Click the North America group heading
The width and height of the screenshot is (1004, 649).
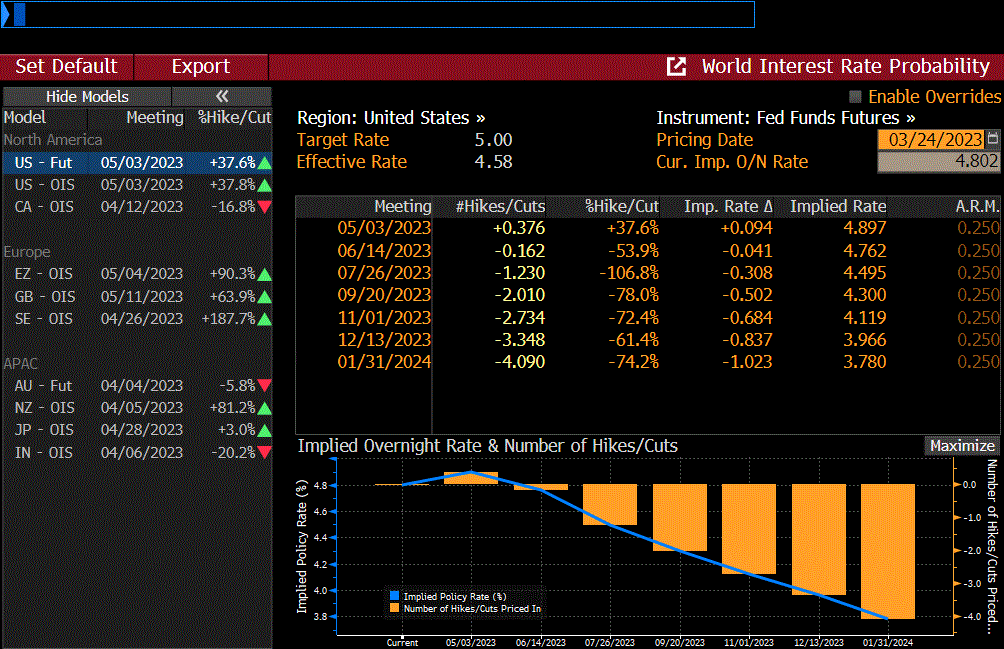(53, 140)
